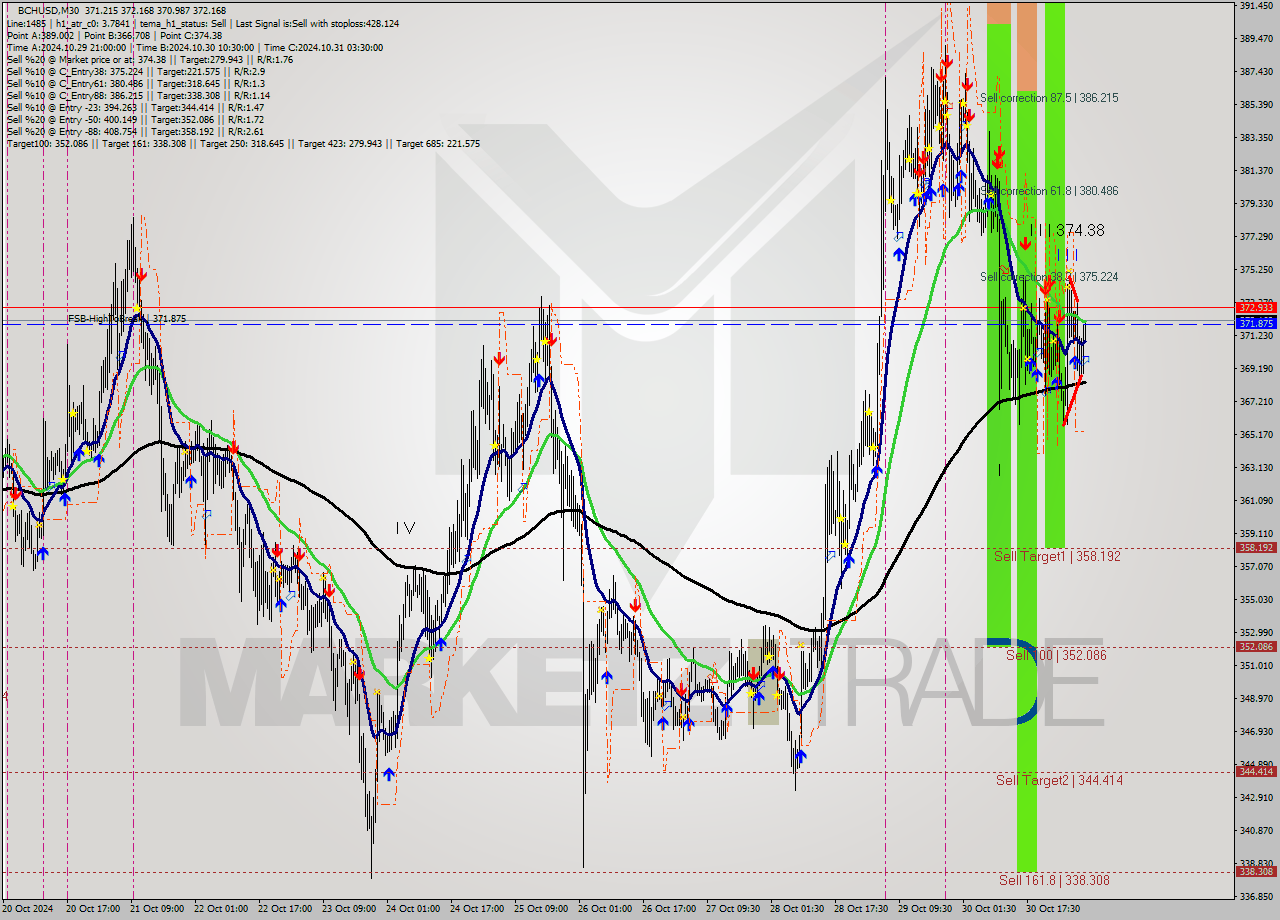The width and height of the screenshot is (1280, 920).
Task: Select the 'Sell correction 87.5 | 386.215' label
Action: (1049, 98)
